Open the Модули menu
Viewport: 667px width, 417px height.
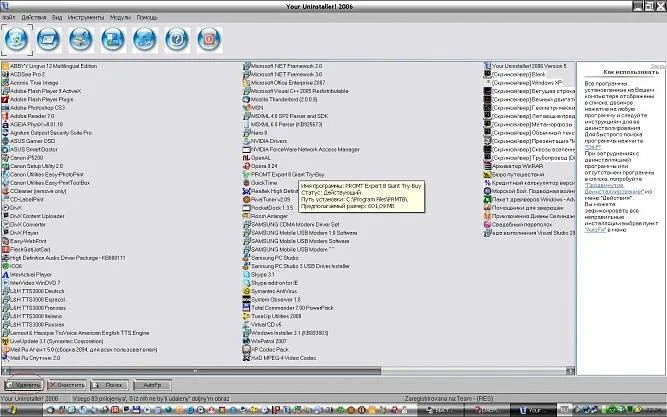coord(120,17)
